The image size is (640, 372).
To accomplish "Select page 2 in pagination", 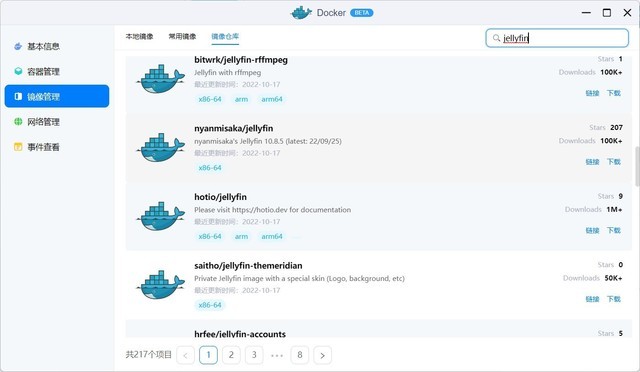I will click(231, 355).
